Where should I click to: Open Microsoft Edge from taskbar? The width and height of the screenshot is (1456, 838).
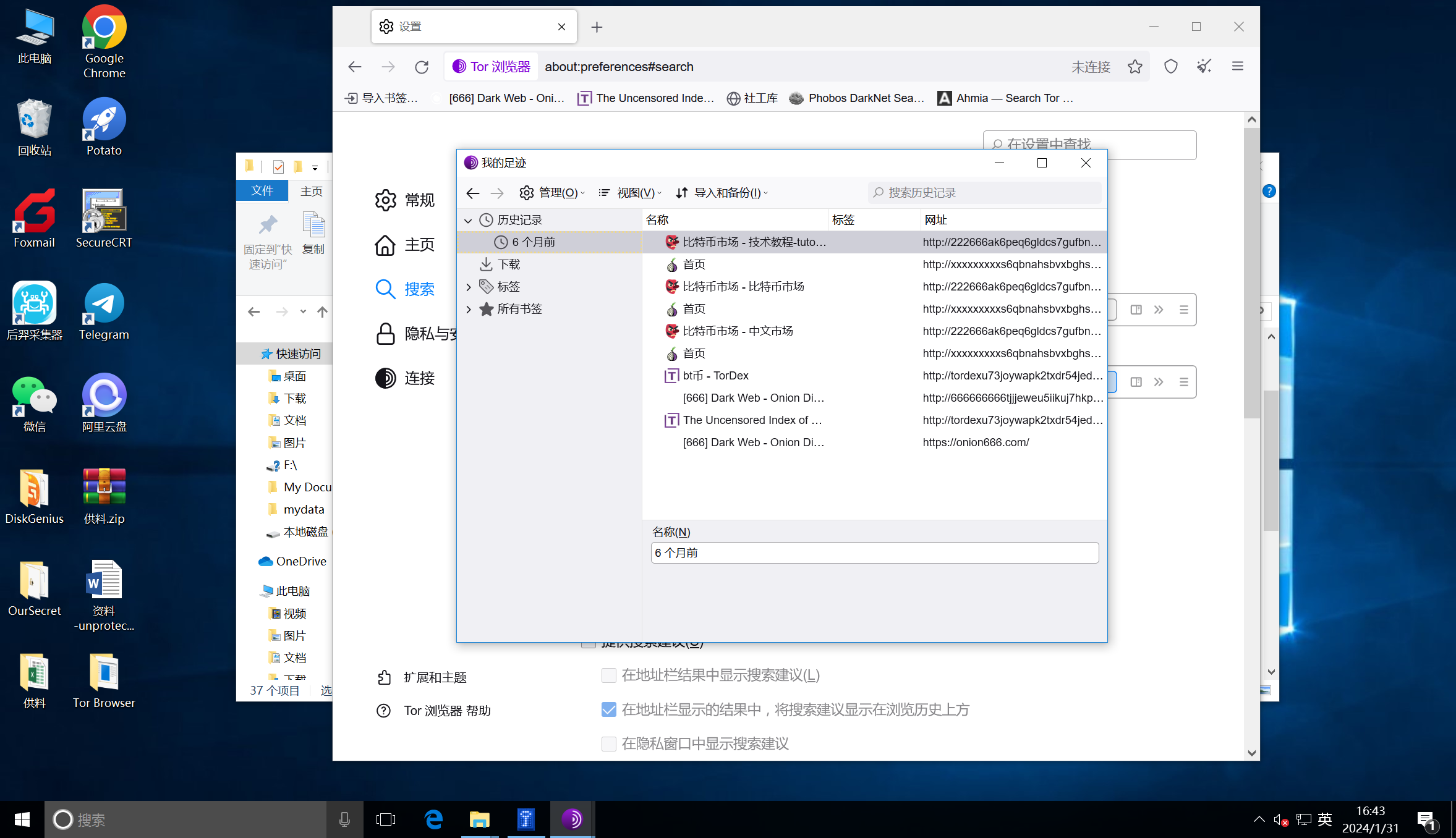pyautogui.click(x=433, y=819)
